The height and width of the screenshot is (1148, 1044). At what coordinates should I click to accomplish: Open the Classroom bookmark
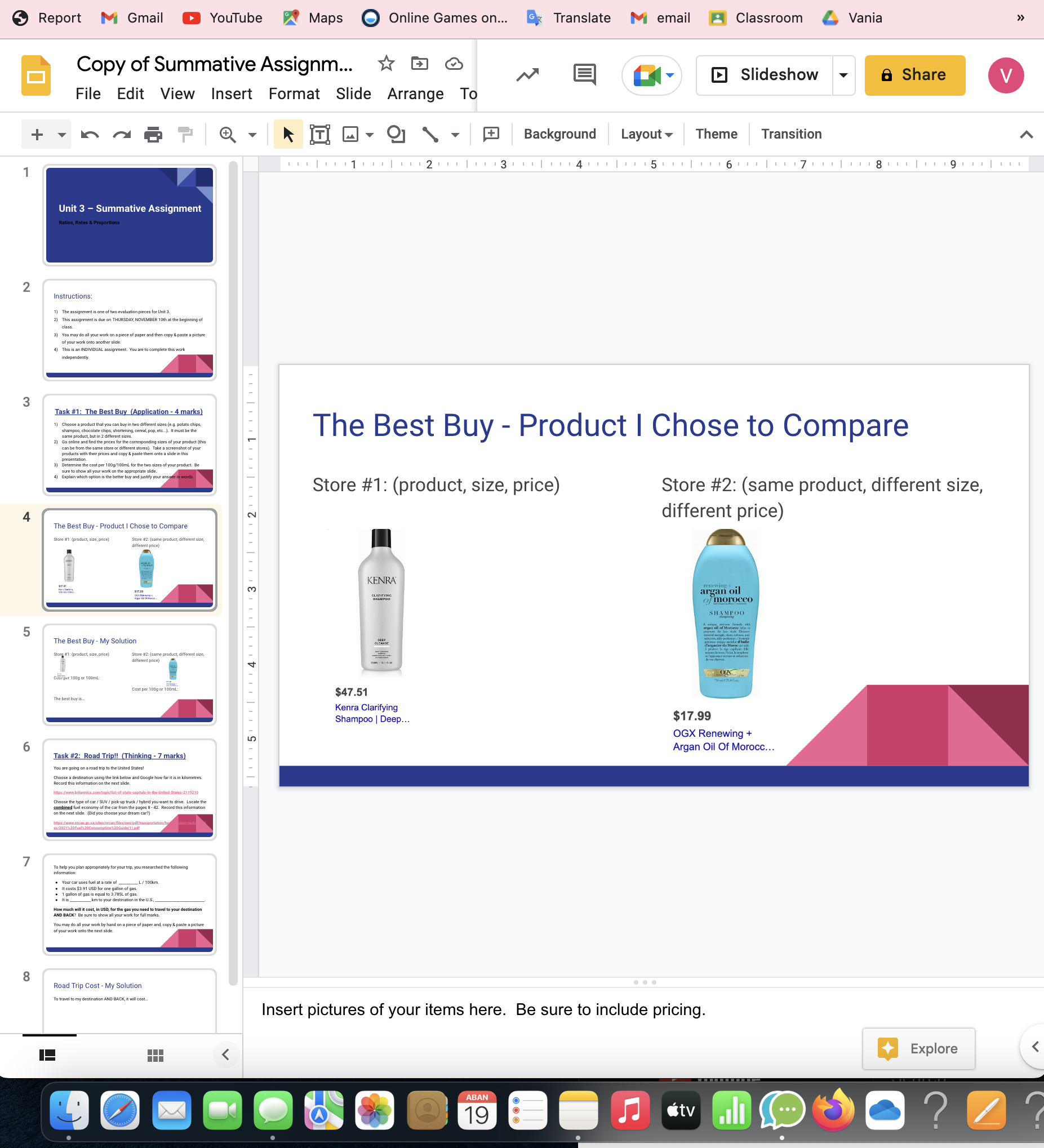tap(755, 17)
